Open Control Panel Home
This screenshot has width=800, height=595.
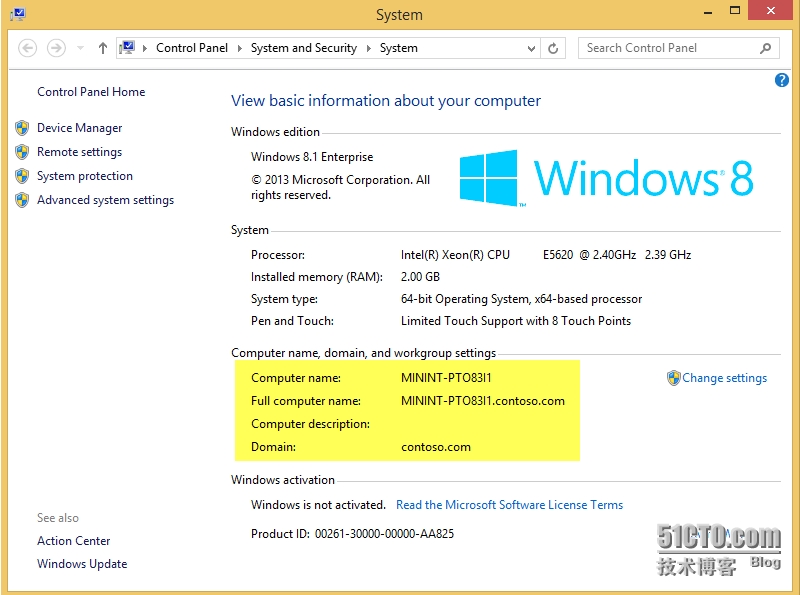coord(91,92)
